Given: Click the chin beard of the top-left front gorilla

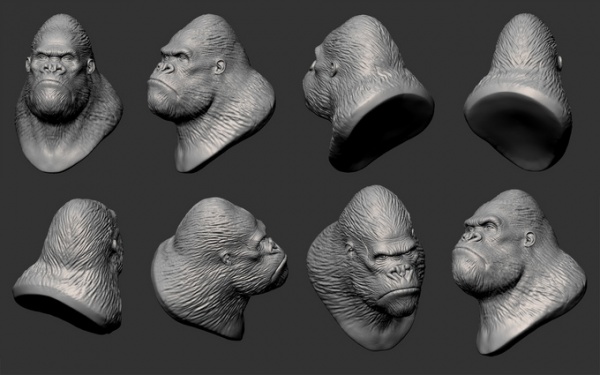Looking at the screenshot, I should [55, 99].
